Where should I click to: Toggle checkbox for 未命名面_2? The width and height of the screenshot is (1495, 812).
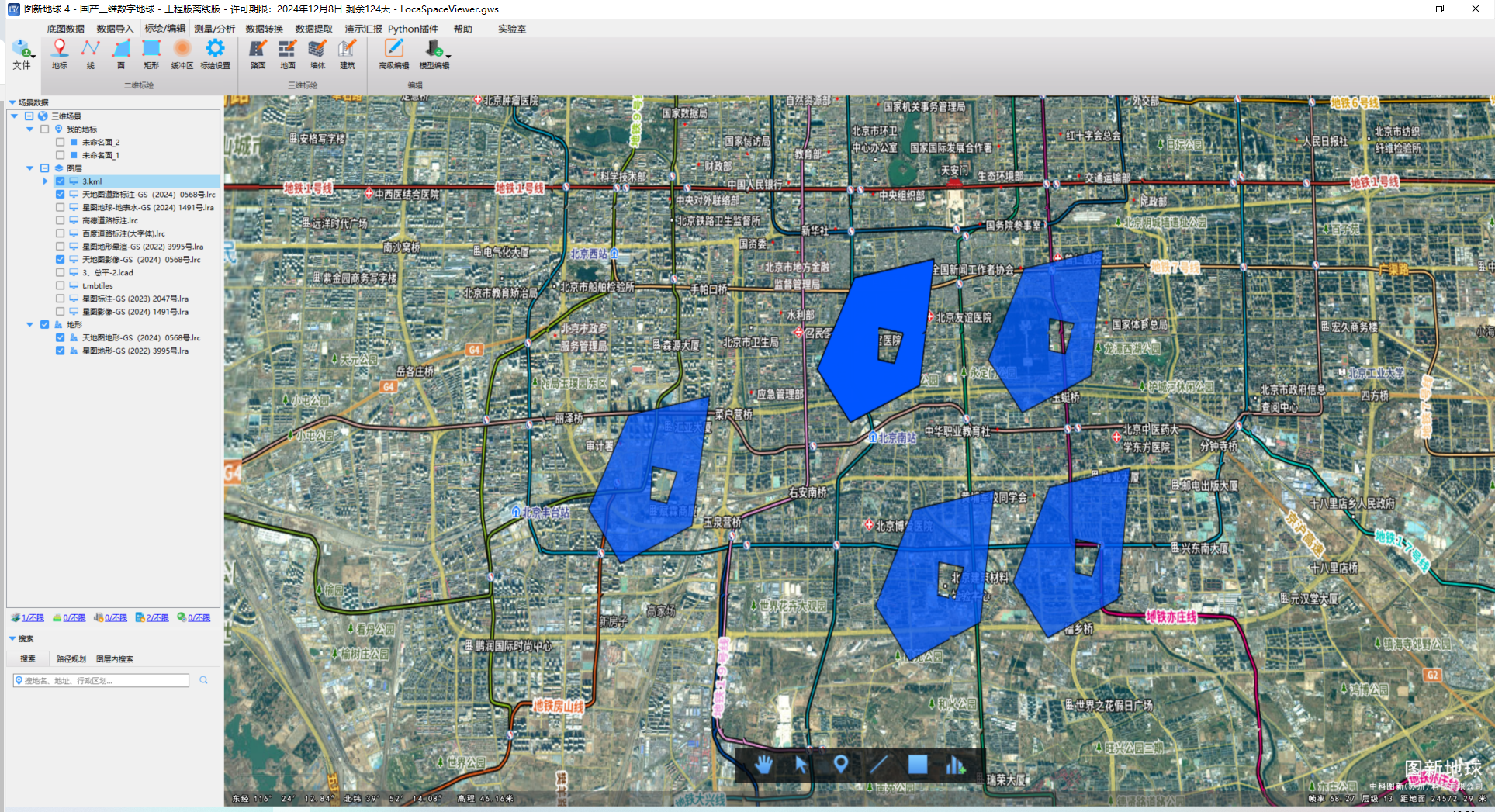click(x=60, y=143)
